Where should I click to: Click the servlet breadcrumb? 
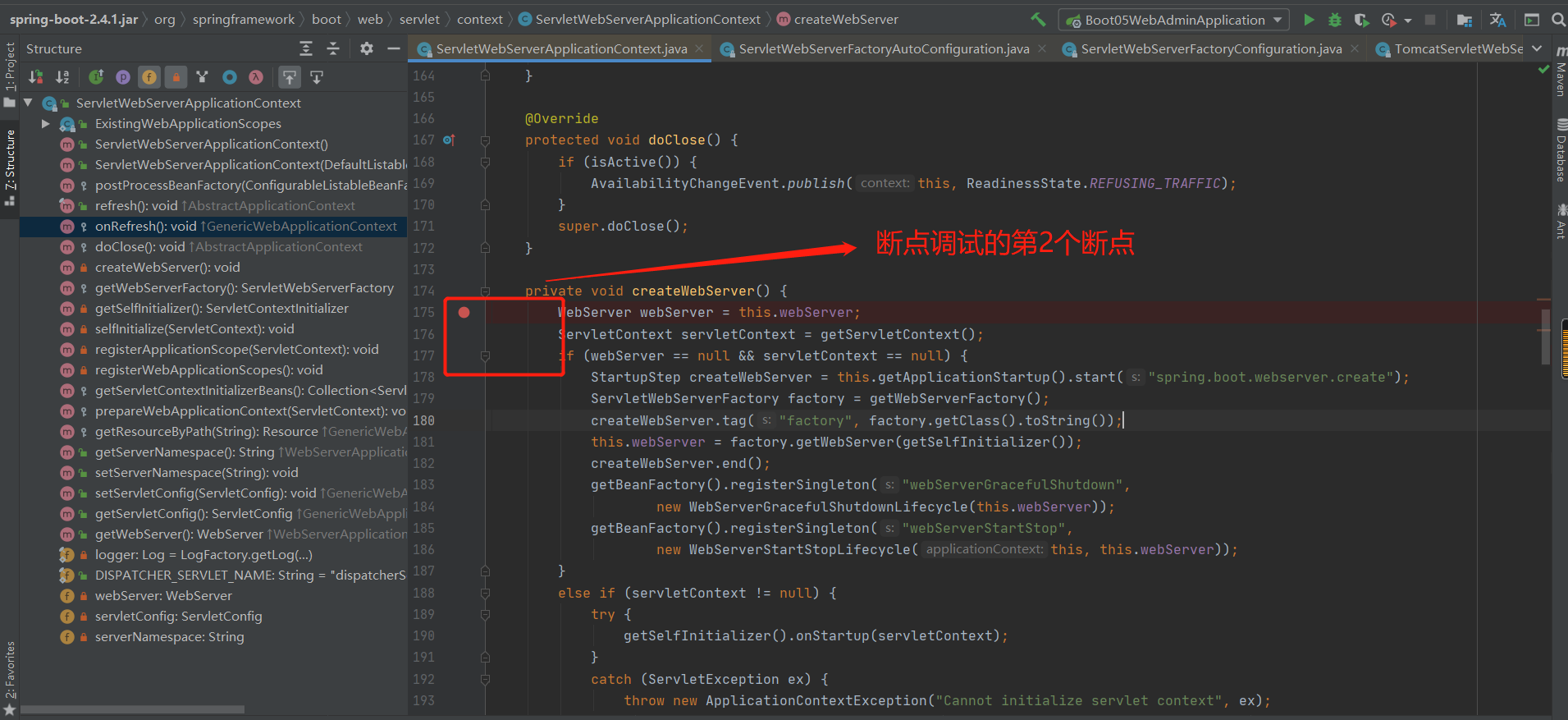[x=419, y=19]
